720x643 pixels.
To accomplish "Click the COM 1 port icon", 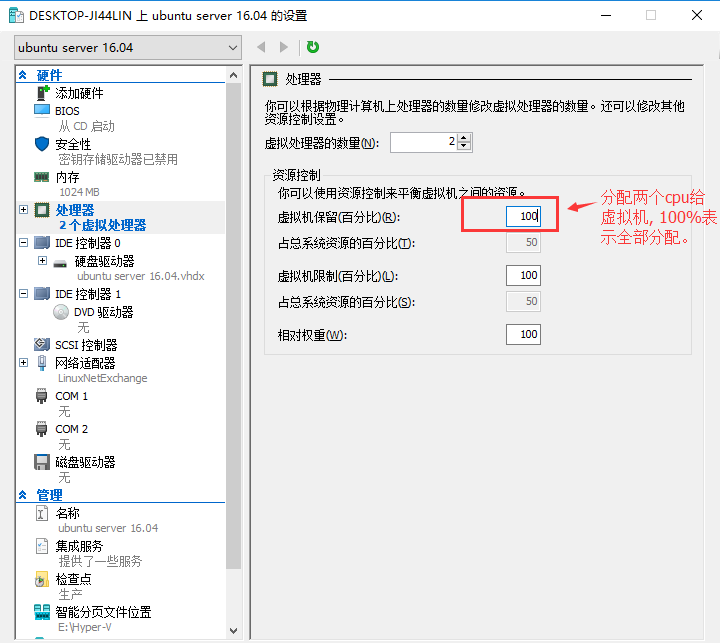I will [41, 396].
